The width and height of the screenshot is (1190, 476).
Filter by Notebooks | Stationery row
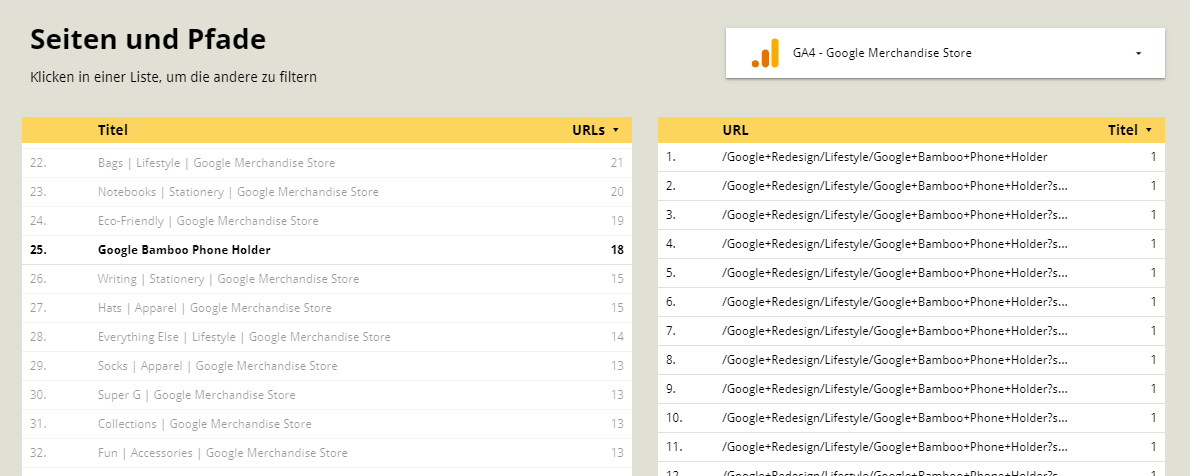(238, 192)
